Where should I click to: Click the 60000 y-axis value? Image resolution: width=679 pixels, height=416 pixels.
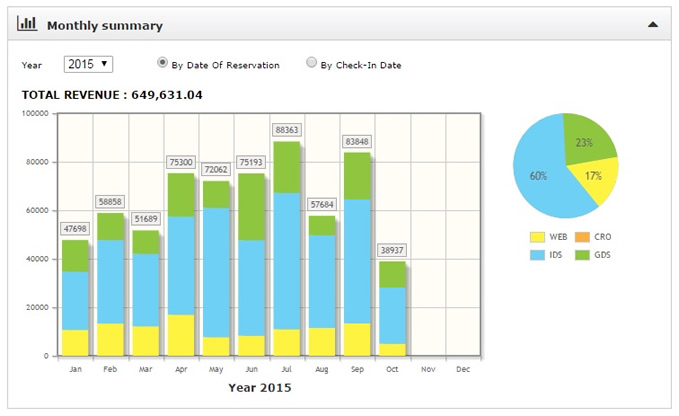tap(37, 210)
